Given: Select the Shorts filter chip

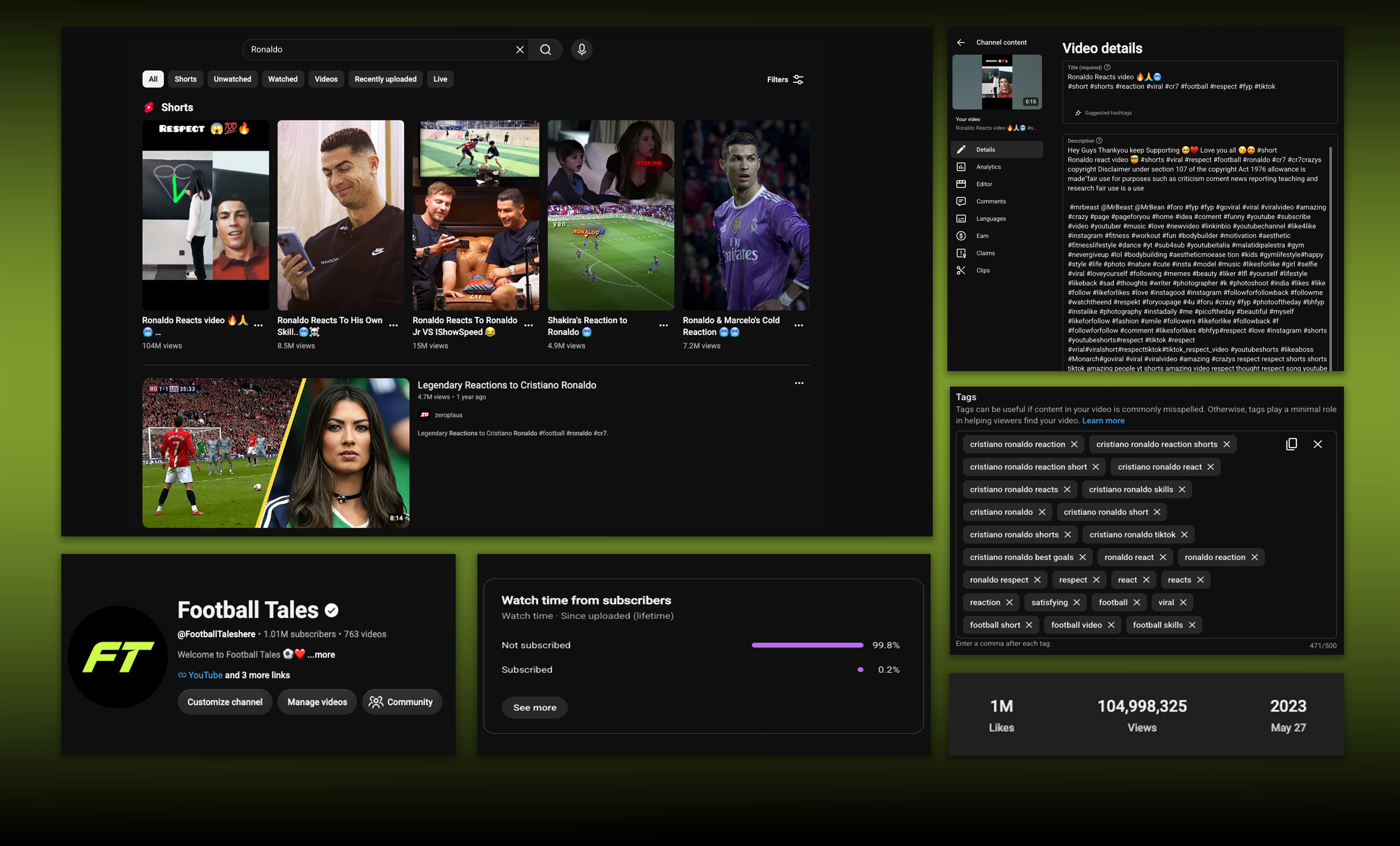Looking at the screenshot, I should click(185, 79).
